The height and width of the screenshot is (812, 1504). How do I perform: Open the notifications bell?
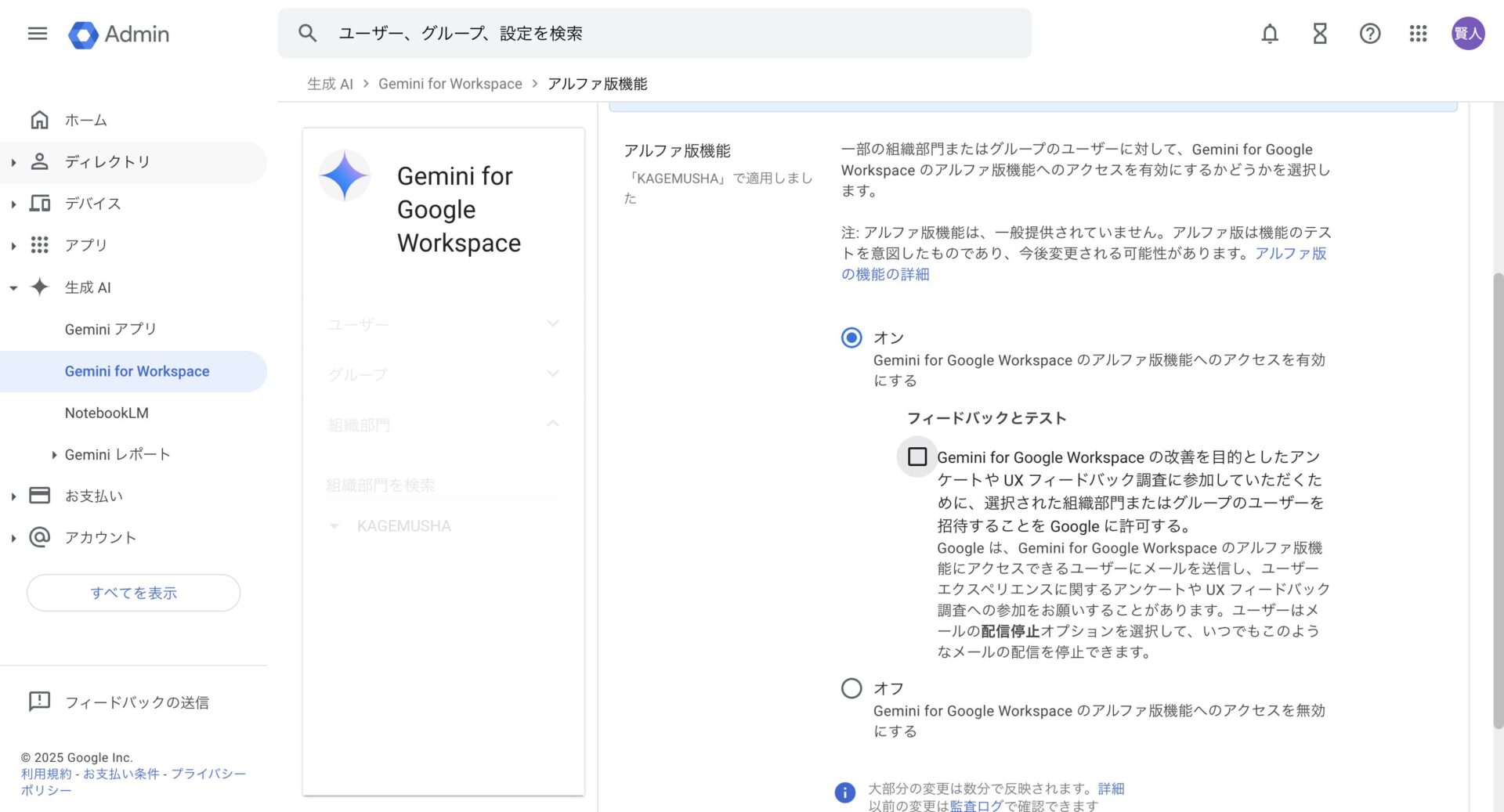coord(1269,34)
